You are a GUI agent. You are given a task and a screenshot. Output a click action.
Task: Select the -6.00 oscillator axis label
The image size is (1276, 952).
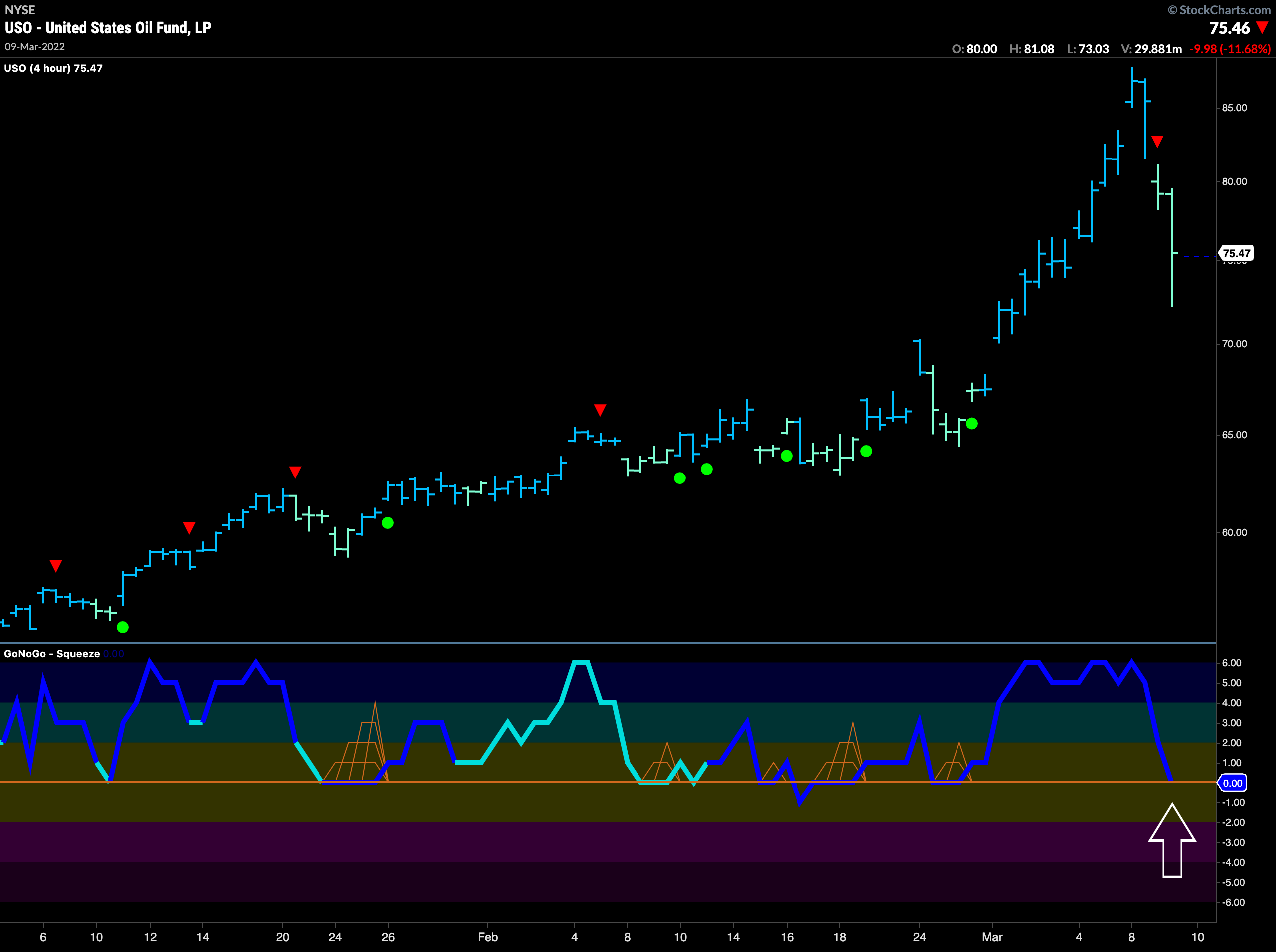(x=1233, y=902)
